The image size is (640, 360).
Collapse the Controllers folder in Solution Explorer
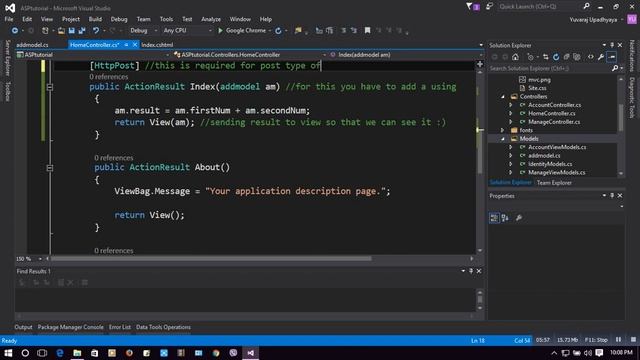tap(503, 97)
